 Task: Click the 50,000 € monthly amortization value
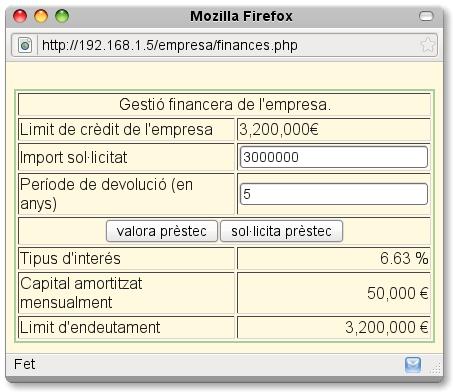point(398,293)
